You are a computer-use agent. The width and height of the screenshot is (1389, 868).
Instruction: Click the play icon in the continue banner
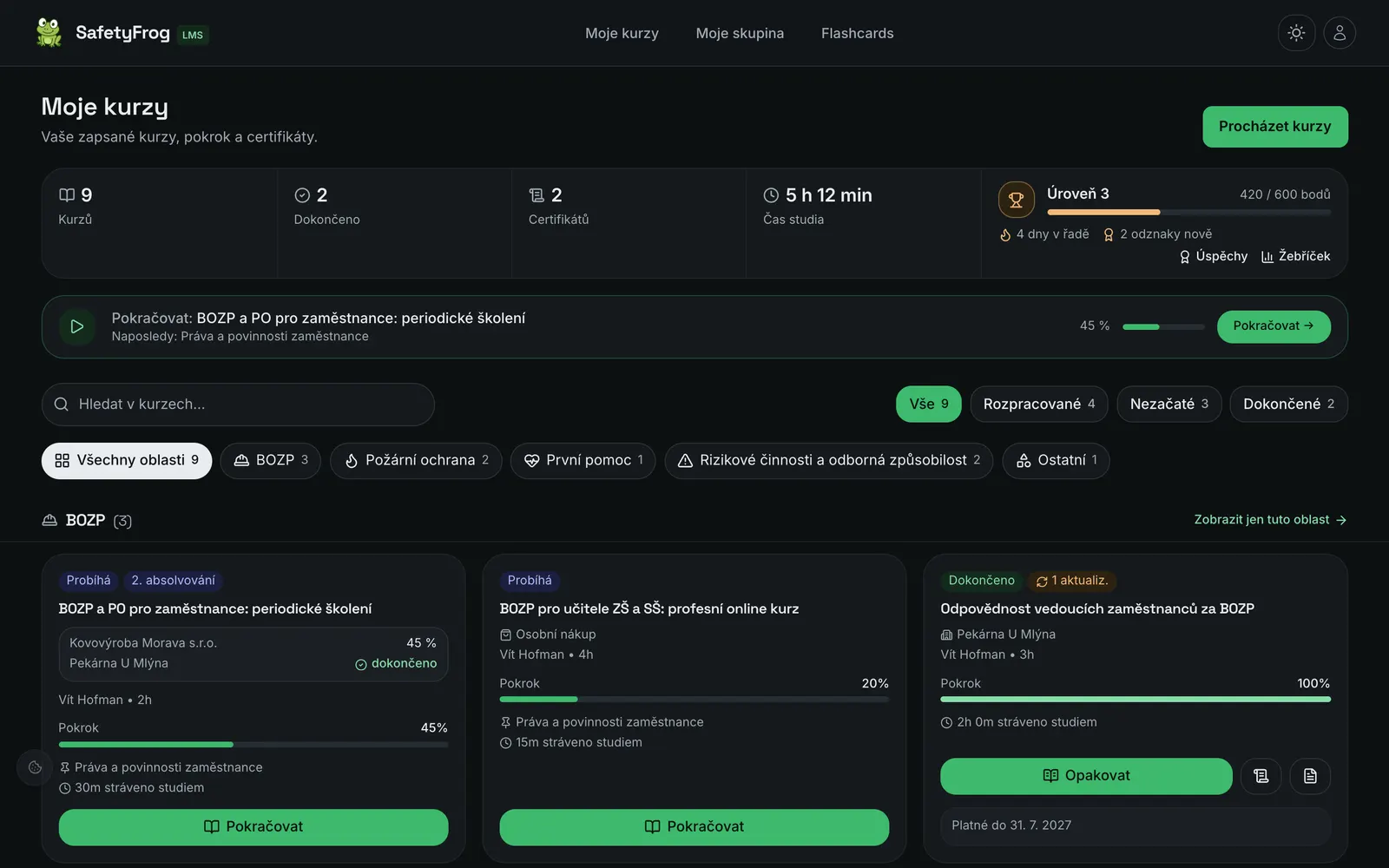(77, 326)
